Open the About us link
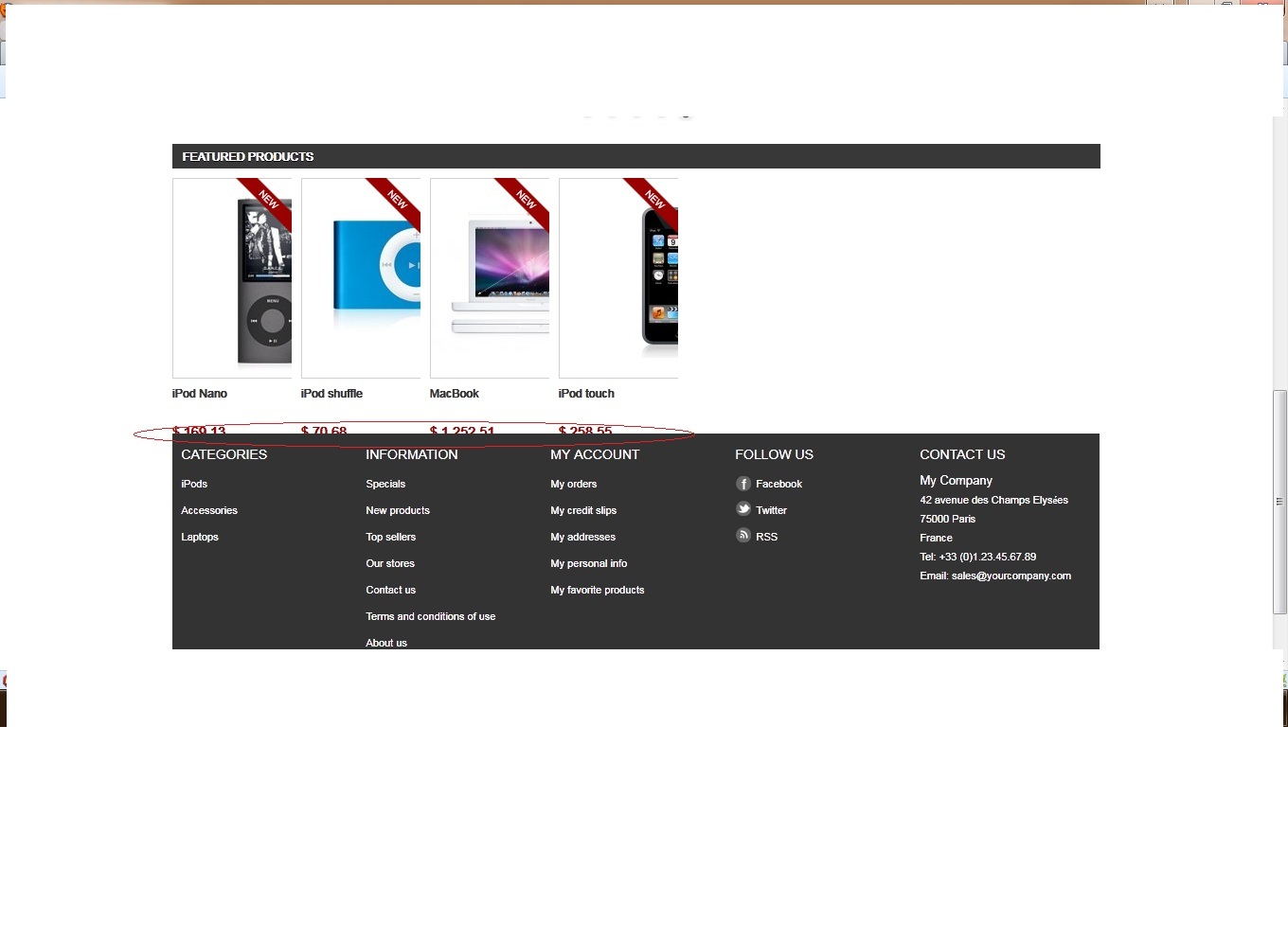Viewport: 1288px width, 939px height. tap(386, 643)
